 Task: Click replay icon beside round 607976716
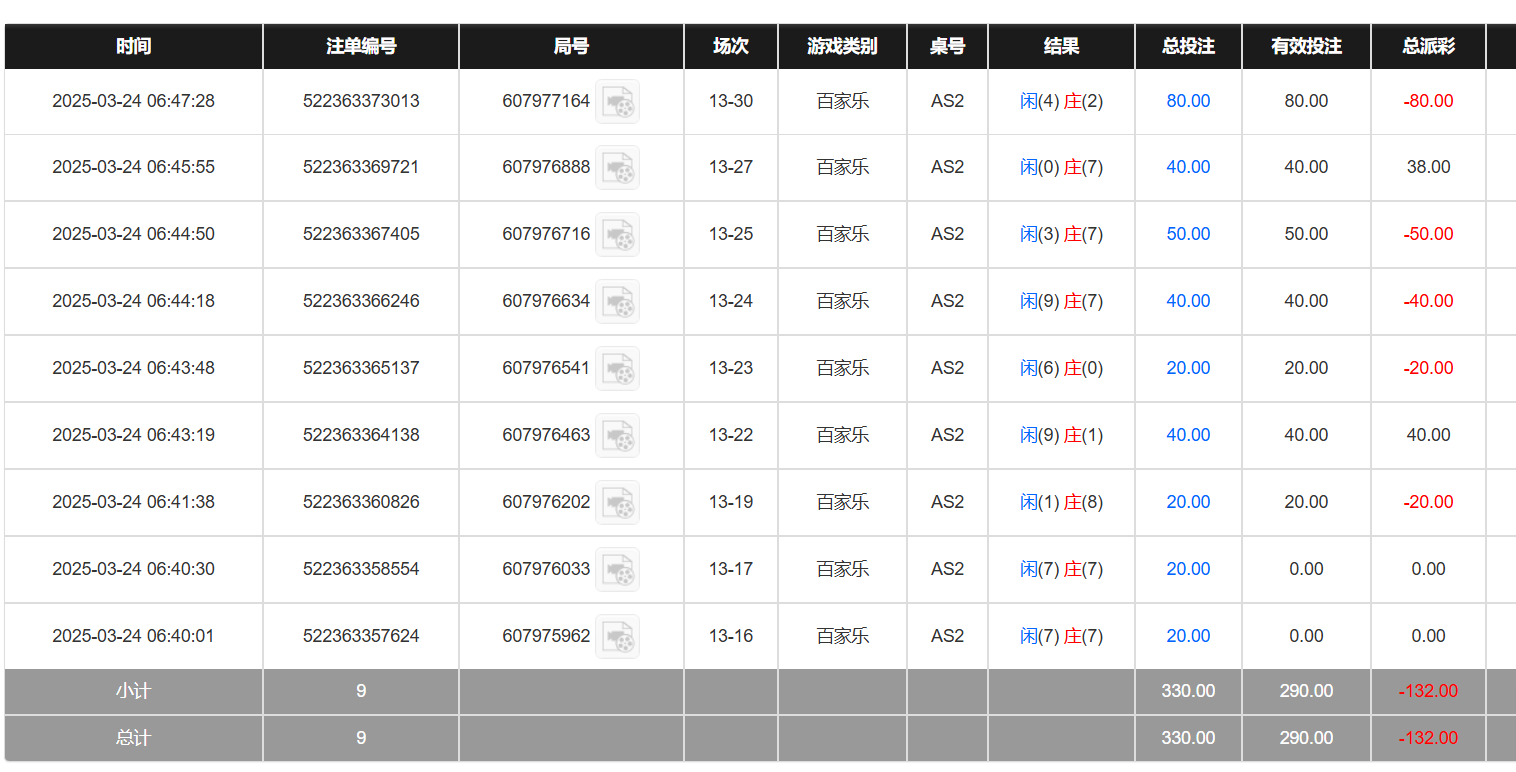(617, 235)
